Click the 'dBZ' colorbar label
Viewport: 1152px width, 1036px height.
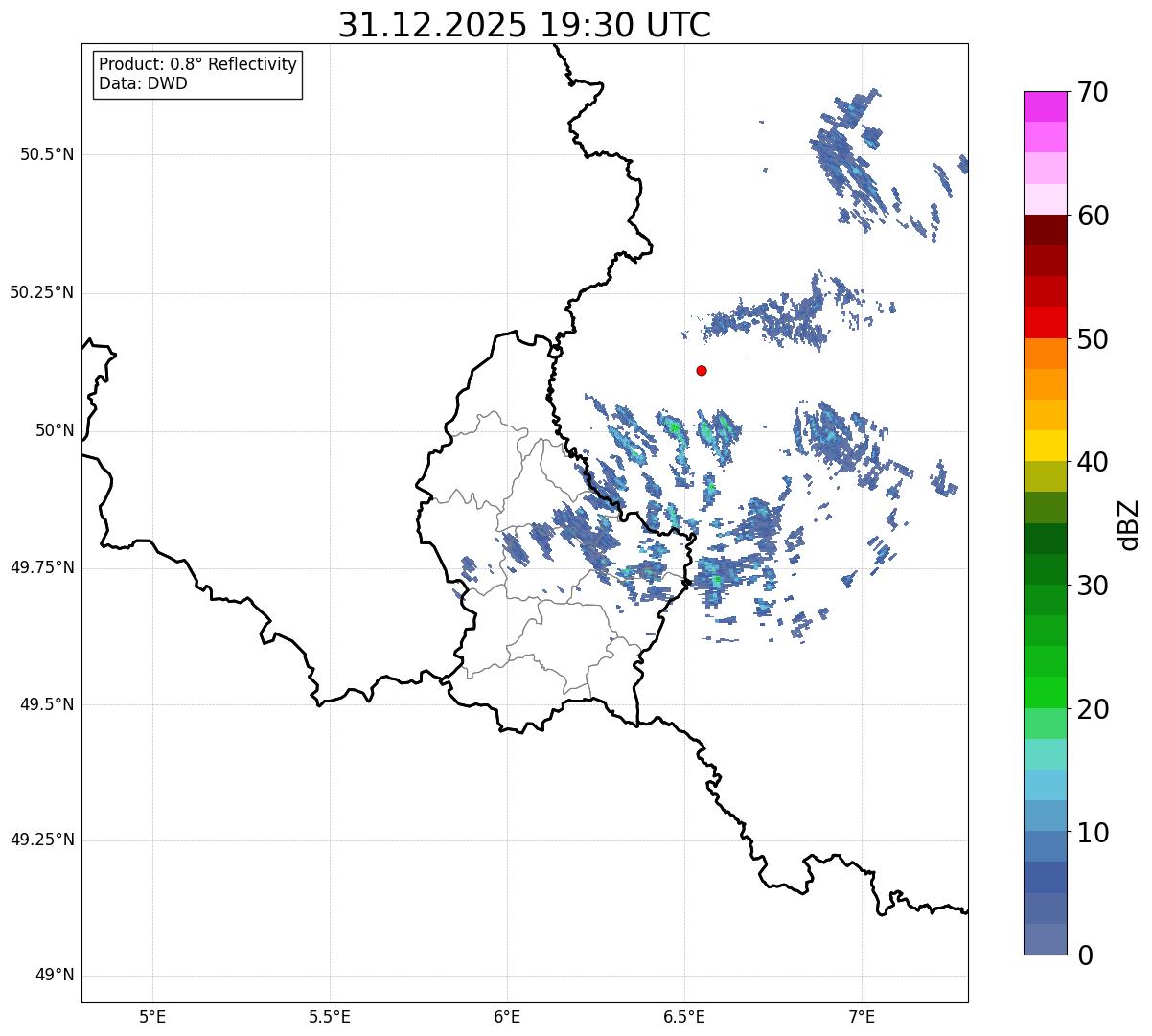1129,524
